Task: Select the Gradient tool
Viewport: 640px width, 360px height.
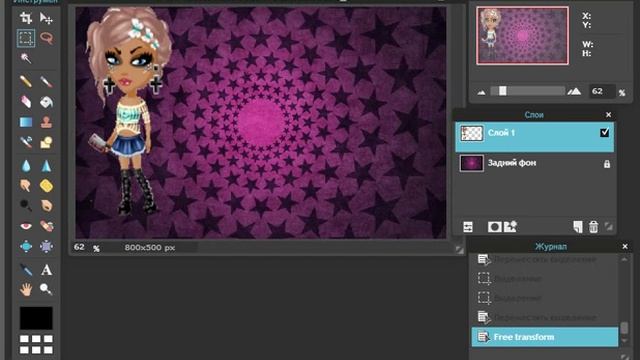Action: (26, 122)
